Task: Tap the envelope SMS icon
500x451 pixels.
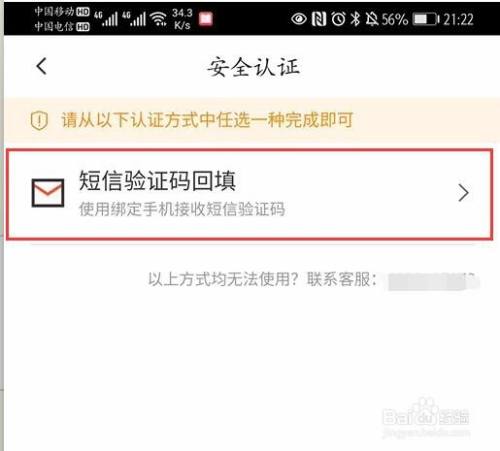Action: tap(48, 193)
